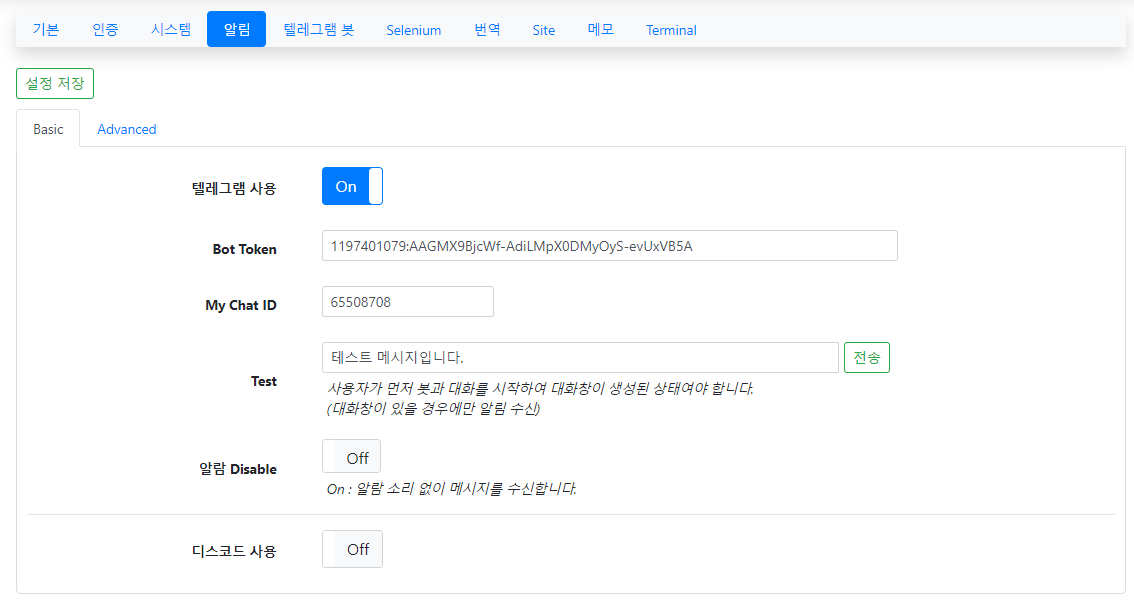
Task: Open the 기본 menu tab
Action: click(46, 30)
